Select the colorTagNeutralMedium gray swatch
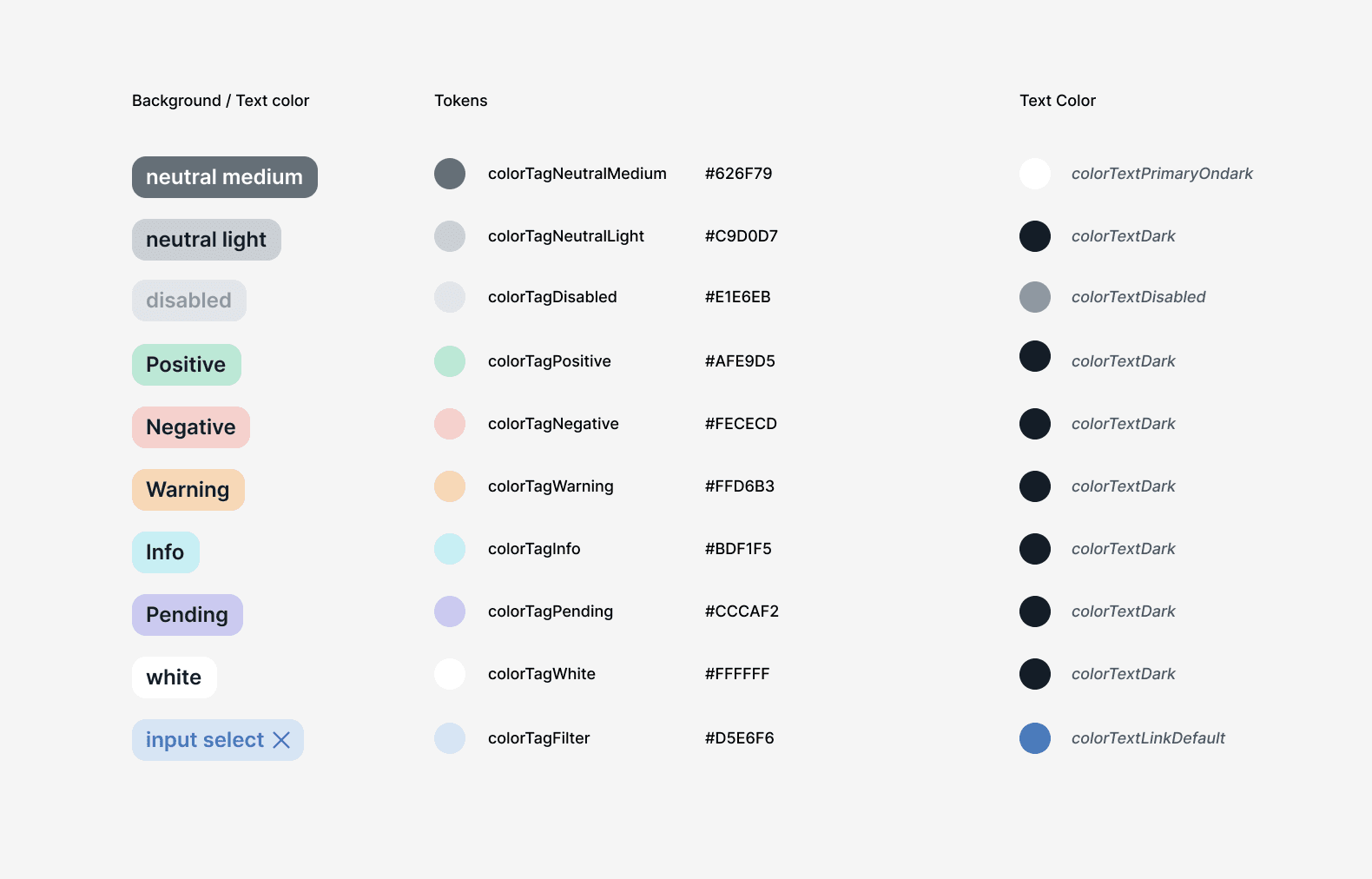 tap(450, 174)
